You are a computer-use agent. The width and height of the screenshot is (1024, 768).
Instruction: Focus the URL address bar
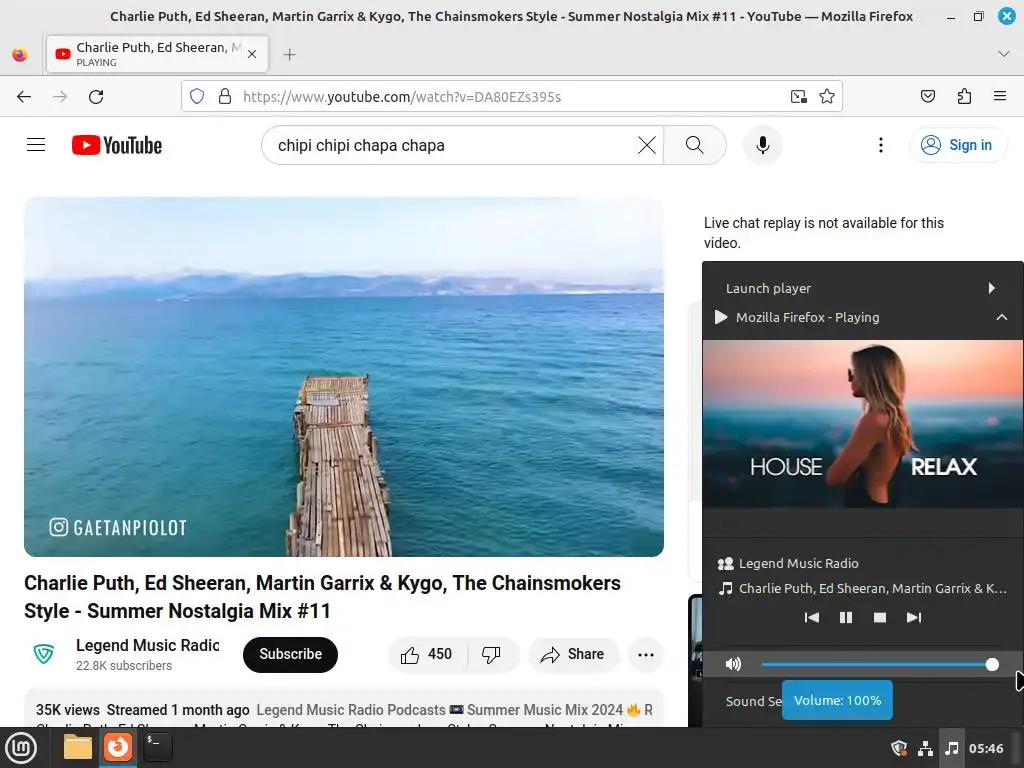(513, 97)
